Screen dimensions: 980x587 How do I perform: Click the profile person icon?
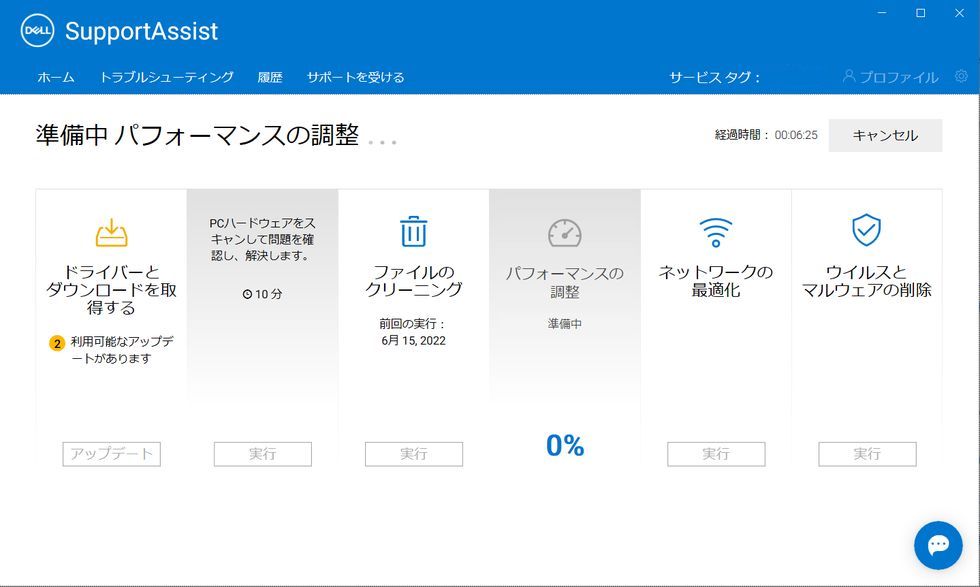click(849, 77)
